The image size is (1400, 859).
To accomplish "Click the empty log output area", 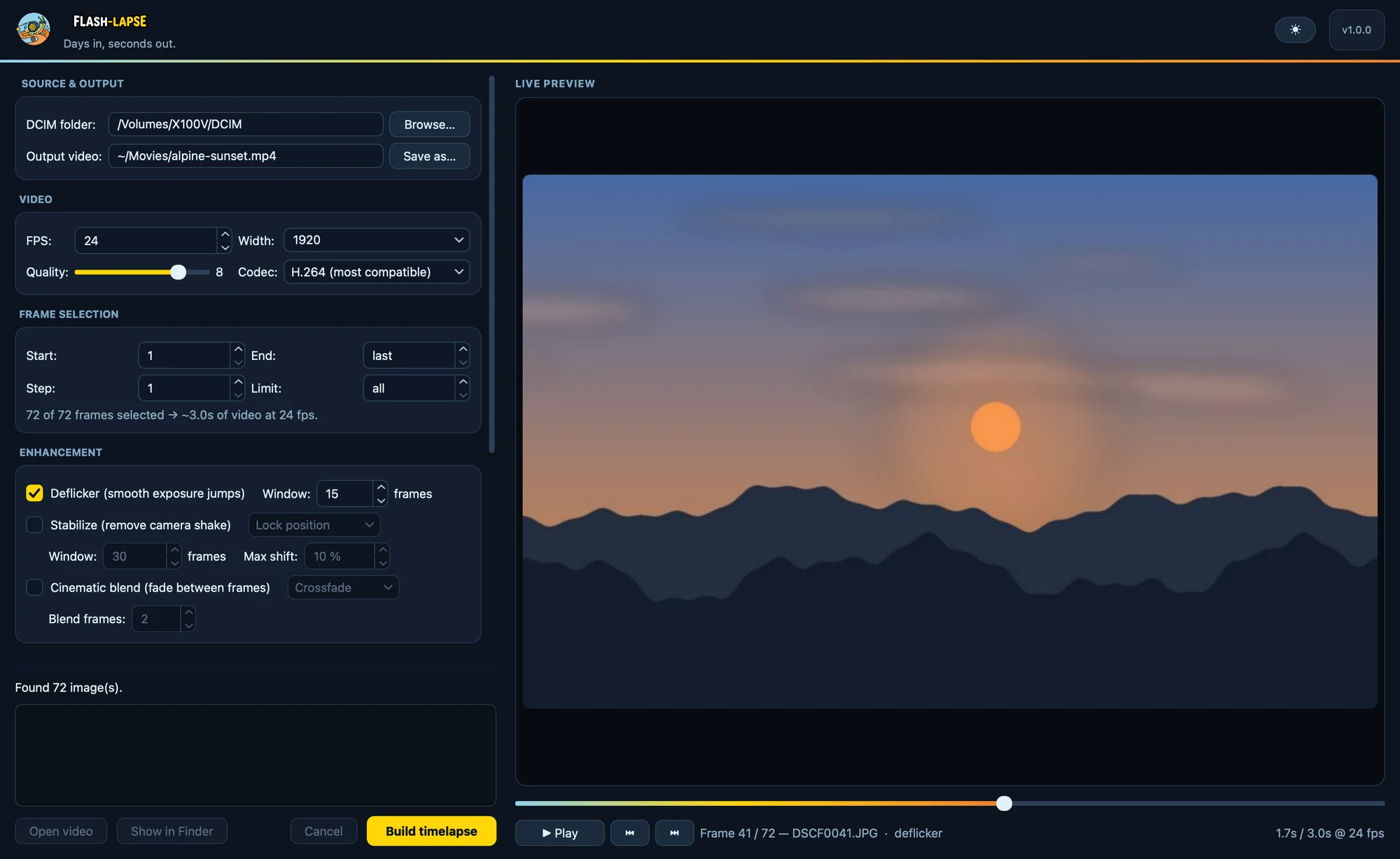I will pos(255,755).
